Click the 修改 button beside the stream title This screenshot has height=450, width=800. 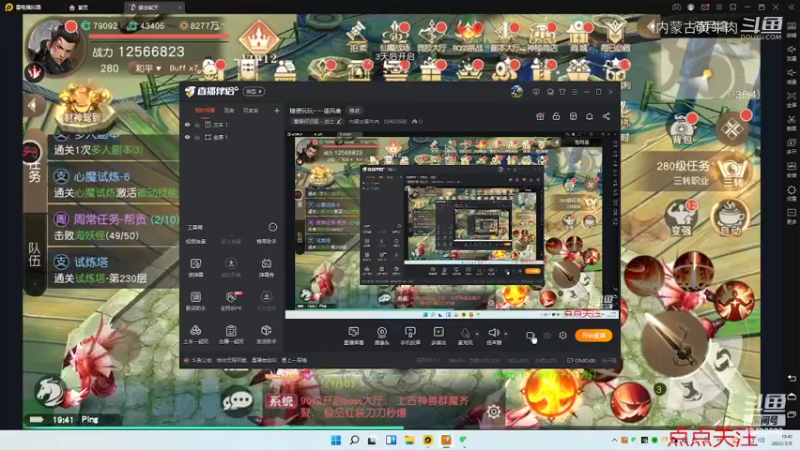click(x=355, y=111)
